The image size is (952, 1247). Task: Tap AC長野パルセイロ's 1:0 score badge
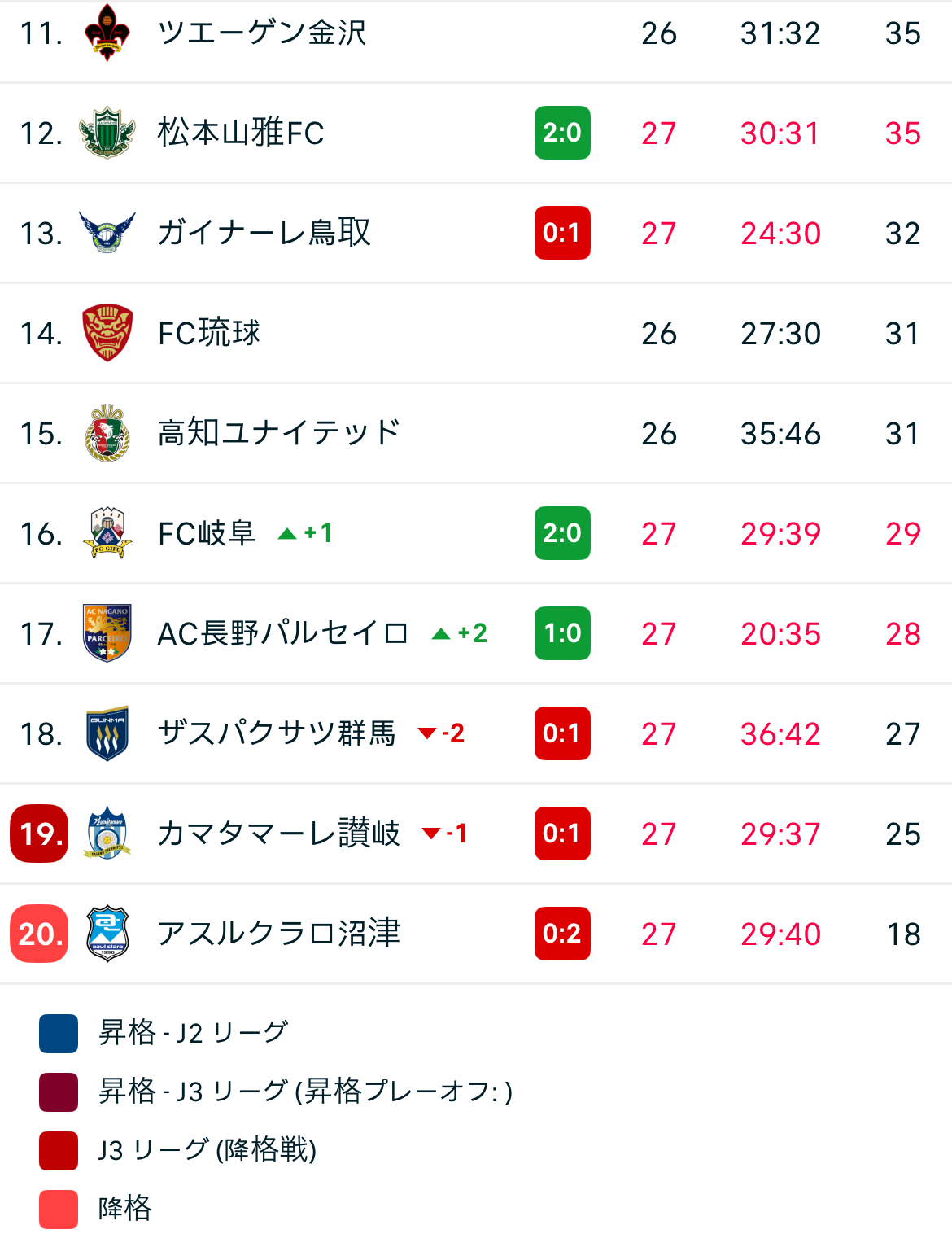point(562,633)
